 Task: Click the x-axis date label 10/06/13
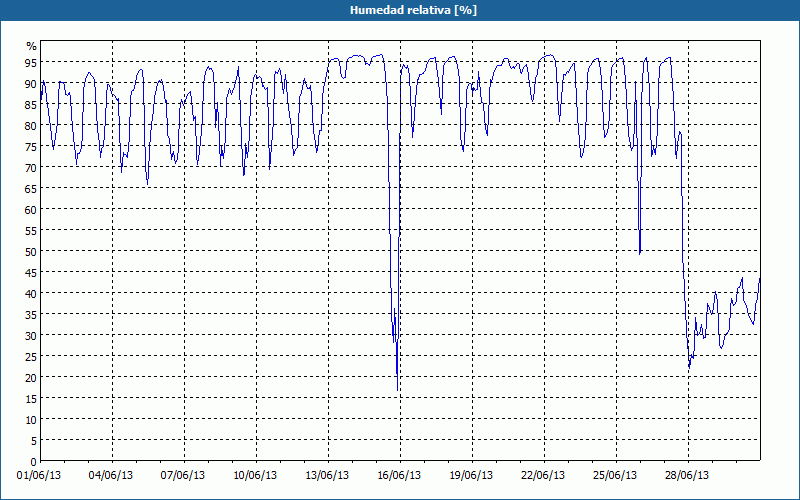[255, 476]
